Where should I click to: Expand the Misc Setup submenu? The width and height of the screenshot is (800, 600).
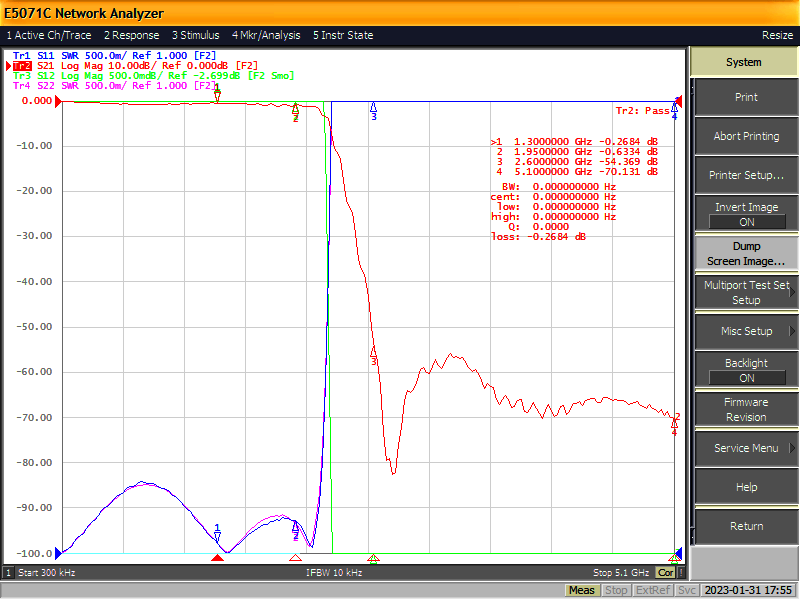(x=746, y=331)
